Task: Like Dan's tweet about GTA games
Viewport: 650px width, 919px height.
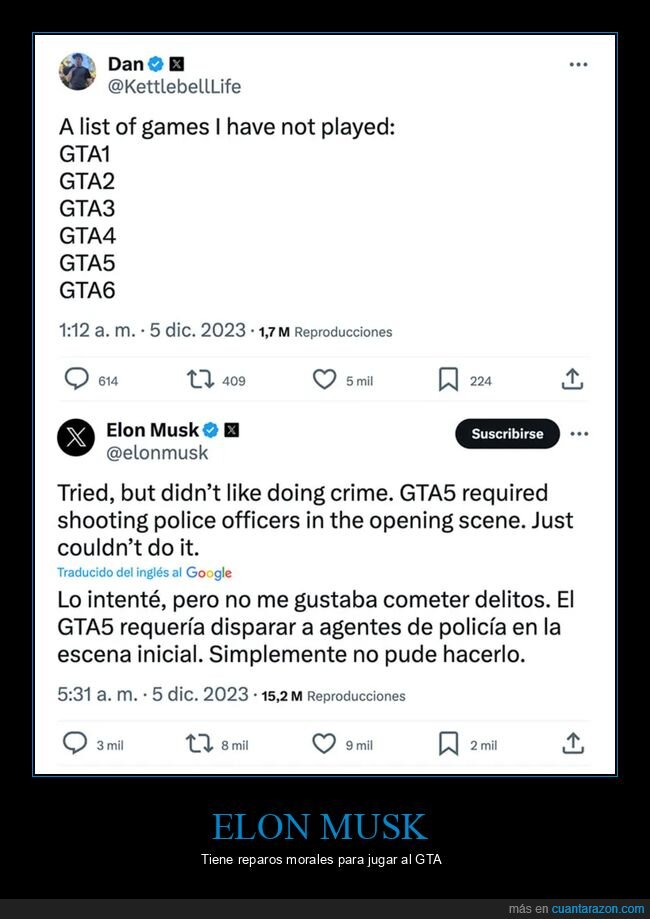Action: click(323, 380)
